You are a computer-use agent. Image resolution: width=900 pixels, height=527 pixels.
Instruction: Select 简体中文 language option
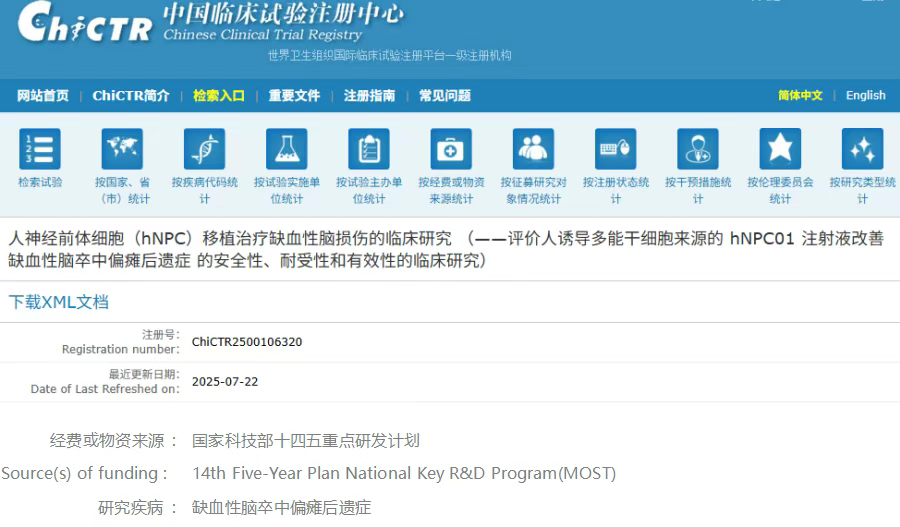coord(800,96)
